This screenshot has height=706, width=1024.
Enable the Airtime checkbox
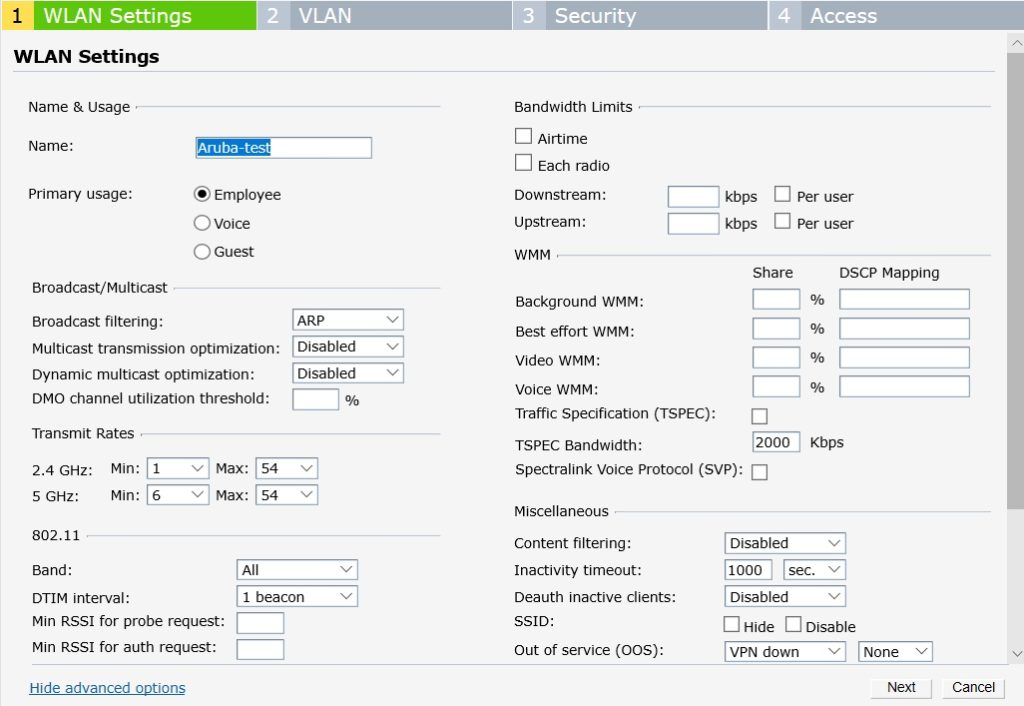pyautogui.click(x=523, y=136)
